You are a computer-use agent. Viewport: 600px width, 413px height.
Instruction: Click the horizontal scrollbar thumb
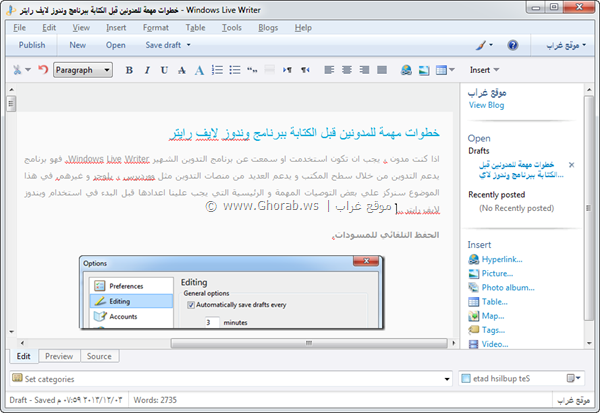(309, 343)
